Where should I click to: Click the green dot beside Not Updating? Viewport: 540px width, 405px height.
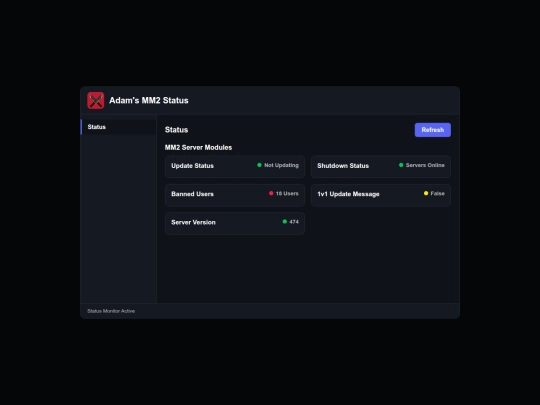point(259,165)
